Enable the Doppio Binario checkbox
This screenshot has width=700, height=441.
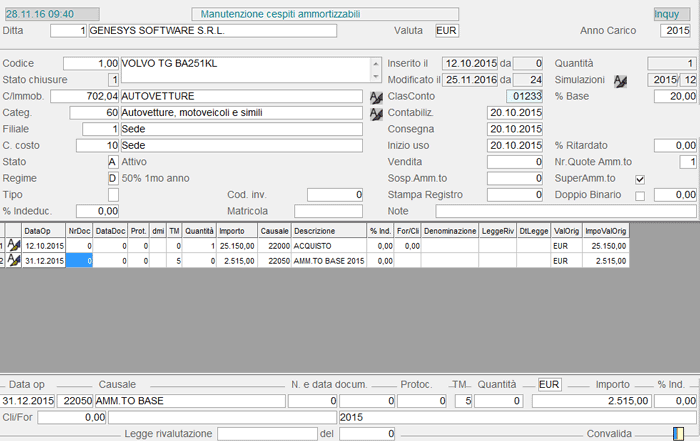[x=640, y=196]
